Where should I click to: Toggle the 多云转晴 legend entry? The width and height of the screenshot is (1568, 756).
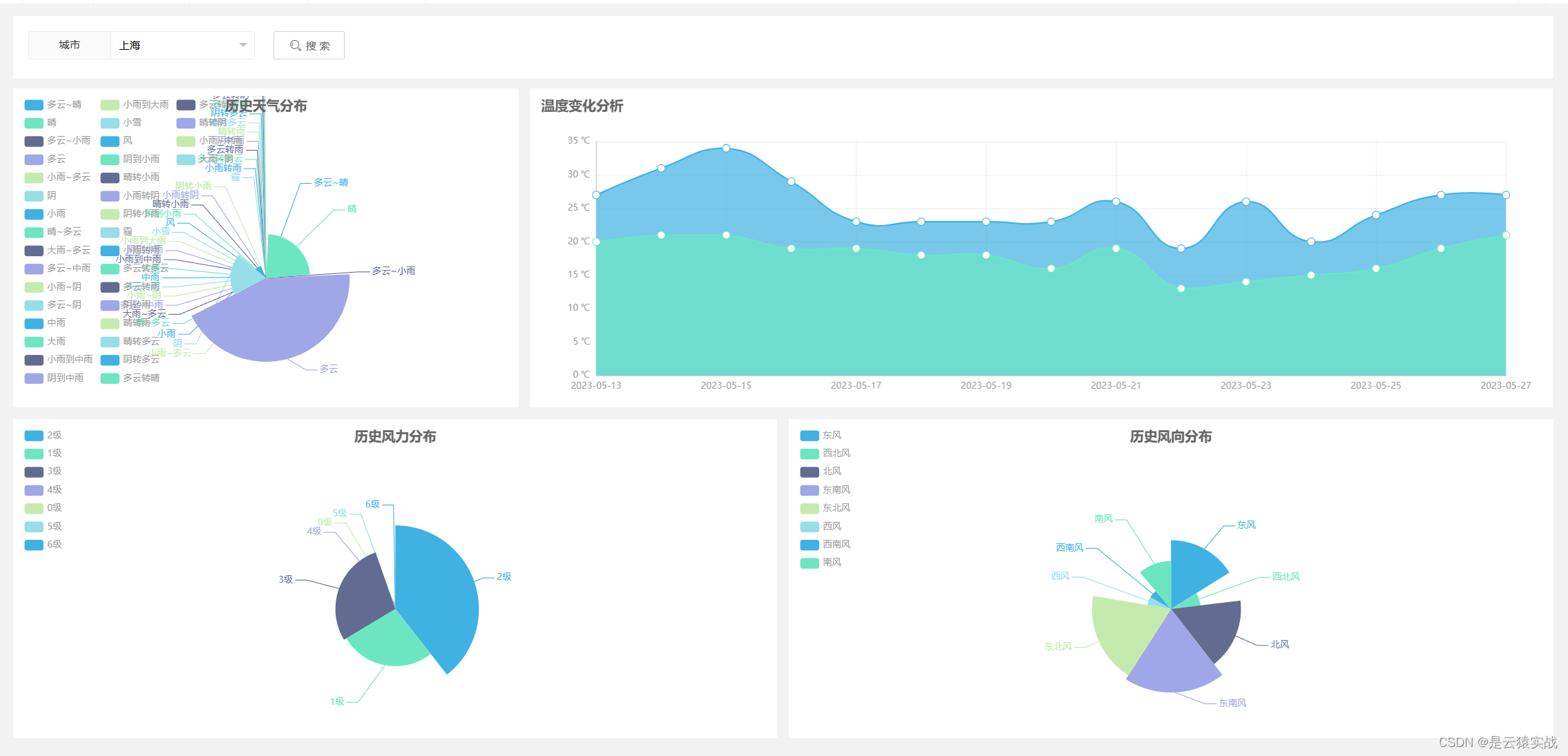point(130,378)
